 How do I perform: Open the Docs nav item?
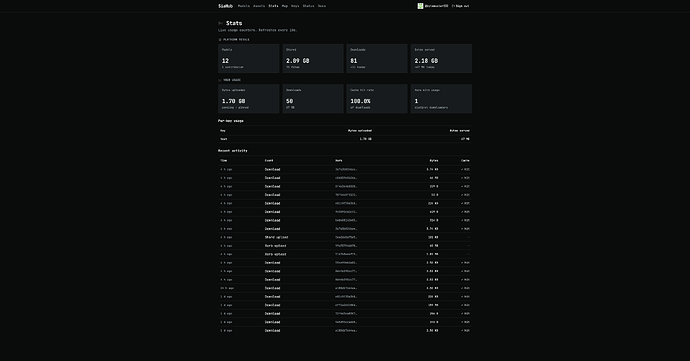coord(322,6)
